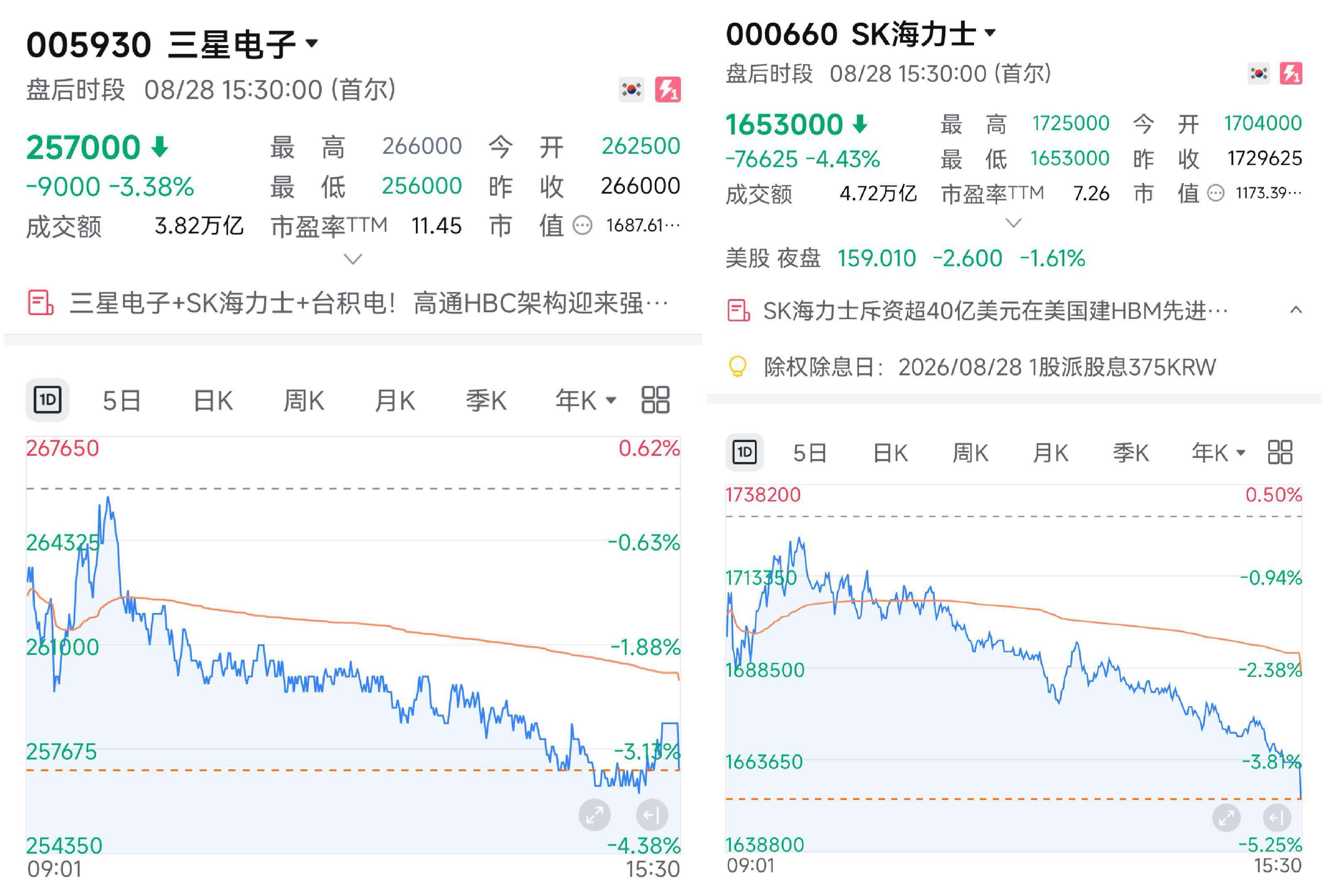Select 月K tab in Samsung chart
The image size is (1326, 896).
click(395, 401)
